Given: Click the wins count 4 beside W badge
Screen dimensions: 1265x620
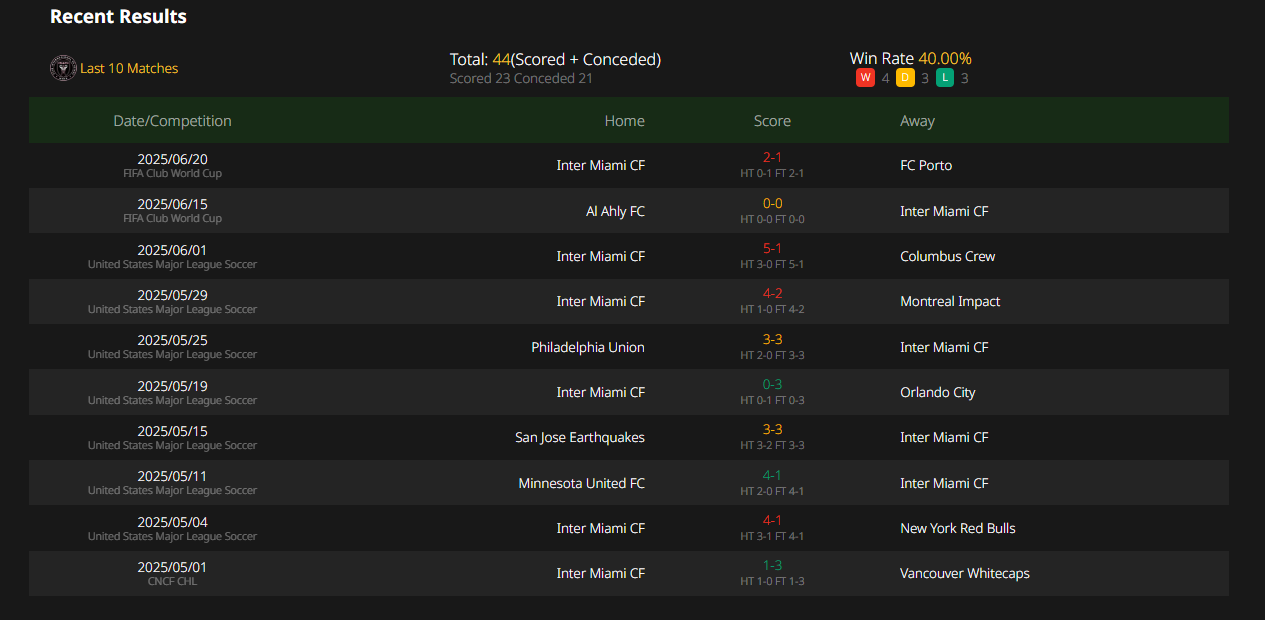Looking at the screenshot, I should [885, 78].
